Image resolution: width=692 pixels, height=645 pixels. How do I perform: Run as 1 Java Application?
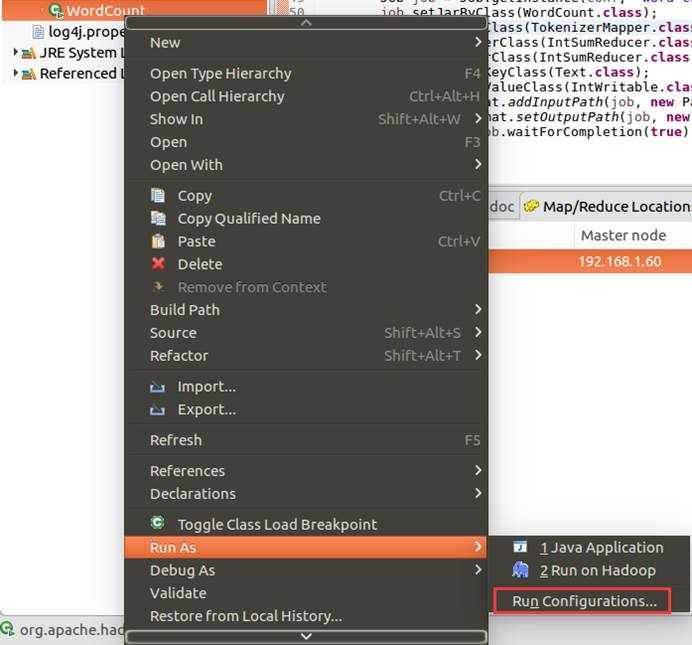(x=589, y=548)
